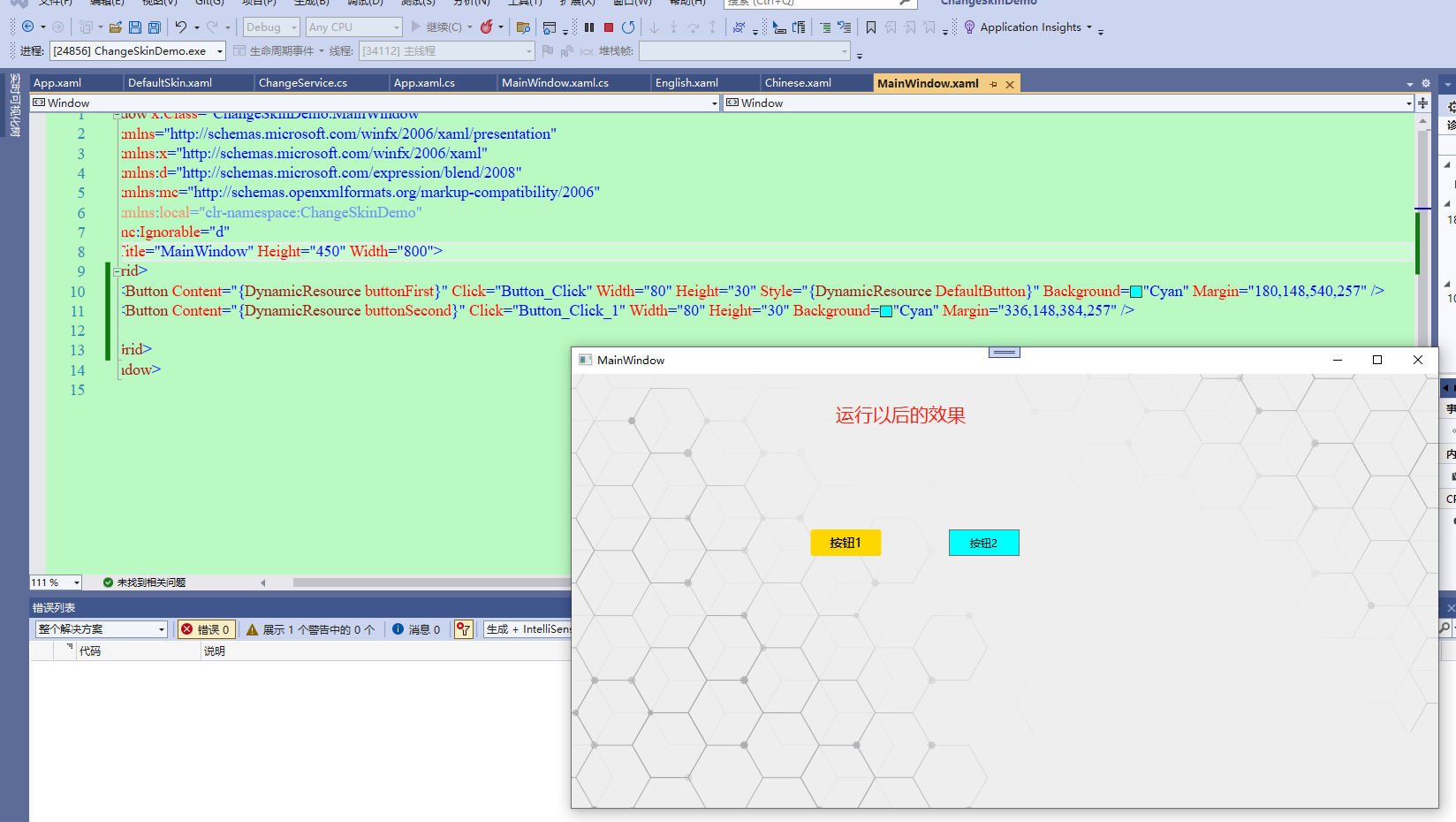This screenshot has height=822, width=1456.
Task: Collapse the Grid element on line 9
Action: pyautogui.click(x=117, y=271)
